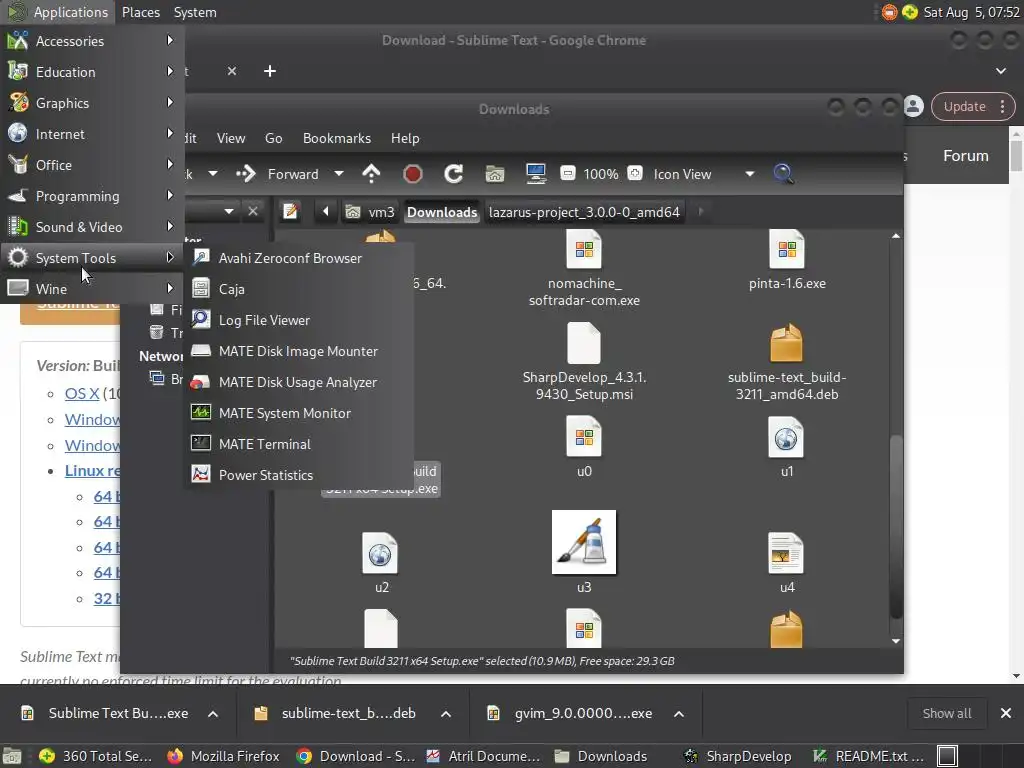Expand the Forward history dropdown arrow
Viewport: 1024px width, 768px height.
(x=338, y=174)
